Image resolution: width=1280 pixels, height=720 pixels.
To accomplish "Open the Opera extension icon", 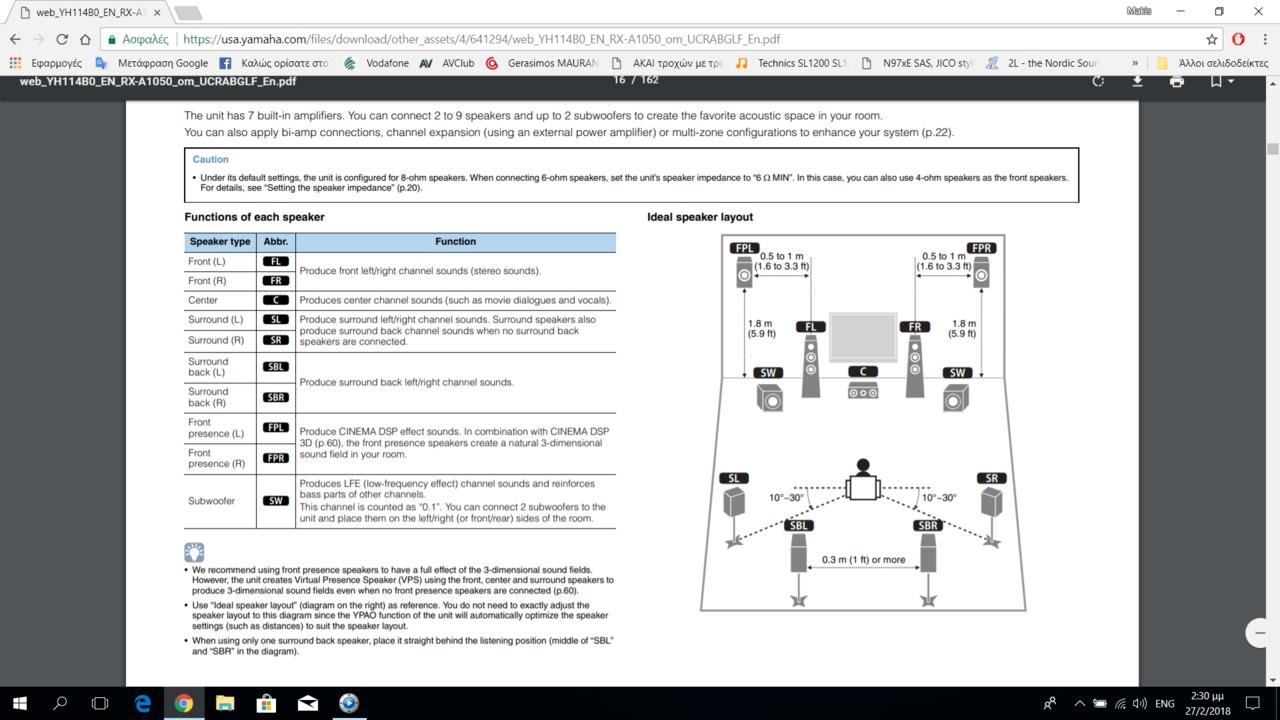I will pos(1238,39).
